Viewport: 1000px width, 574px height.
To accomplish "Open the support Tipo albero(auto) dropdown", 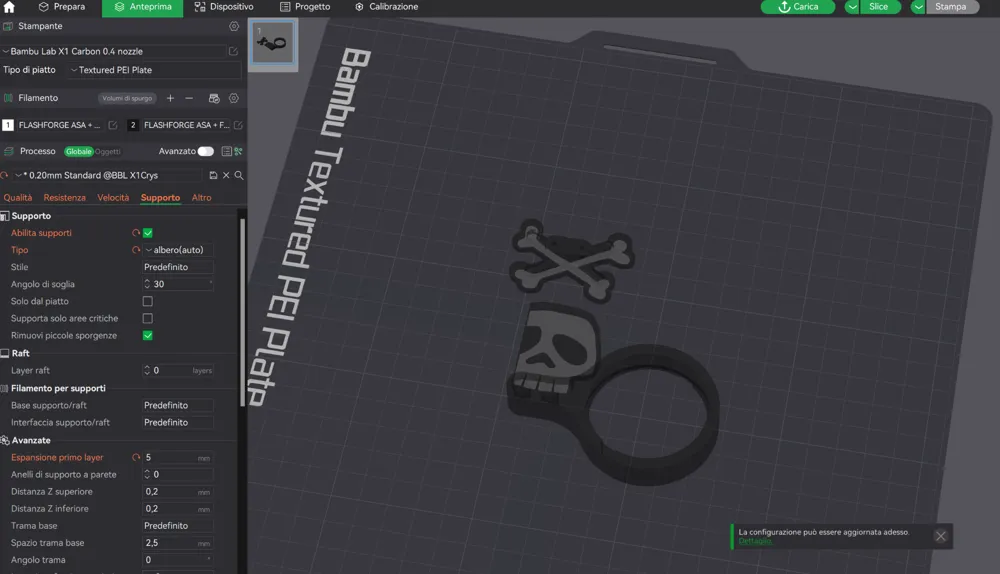I will (x=178, y=250).
